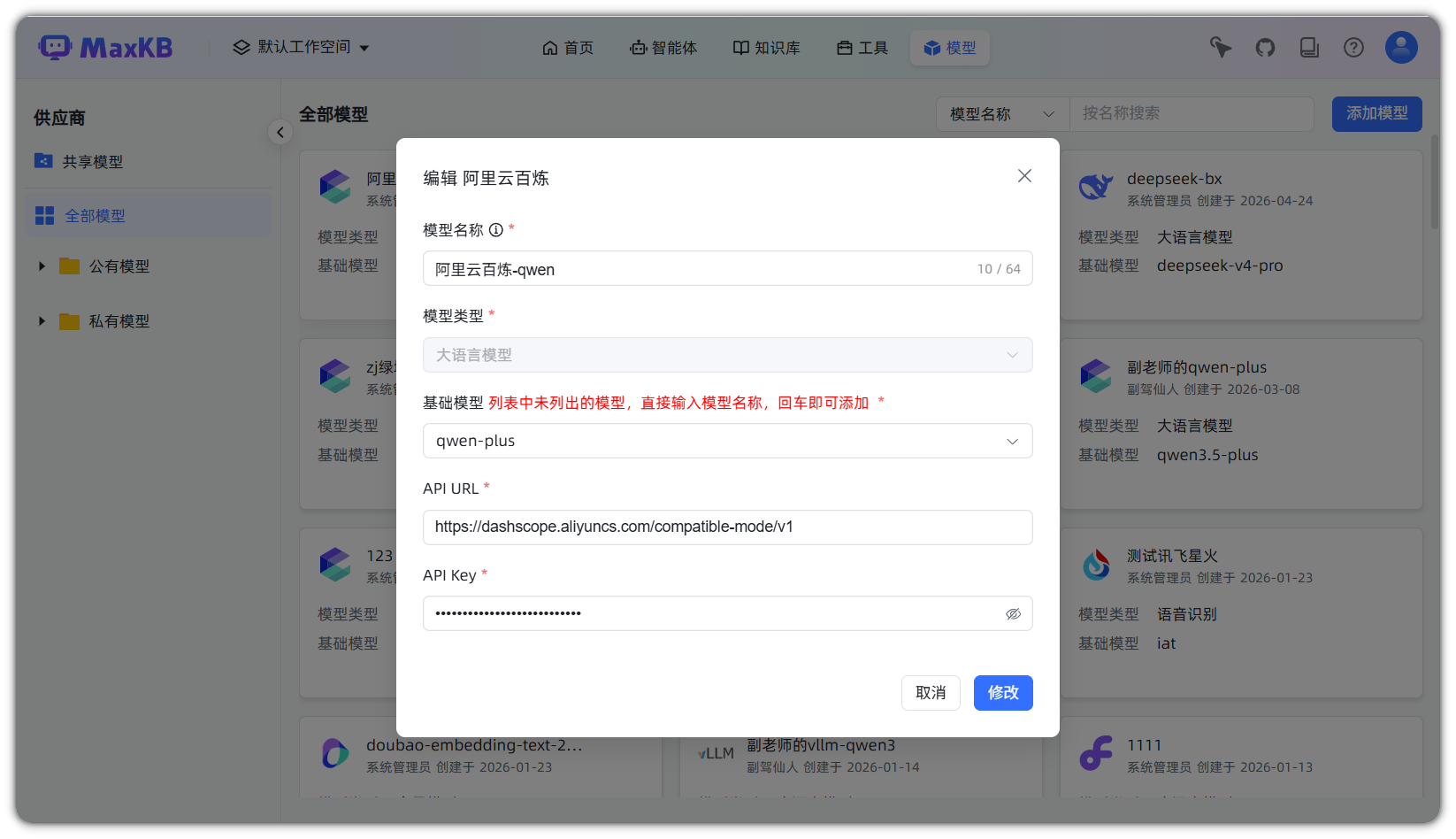Viewport: 1456px width, 839px height.
Task: Click the 副老师的qwen-plus model icon
Action: pos(1096,375)
